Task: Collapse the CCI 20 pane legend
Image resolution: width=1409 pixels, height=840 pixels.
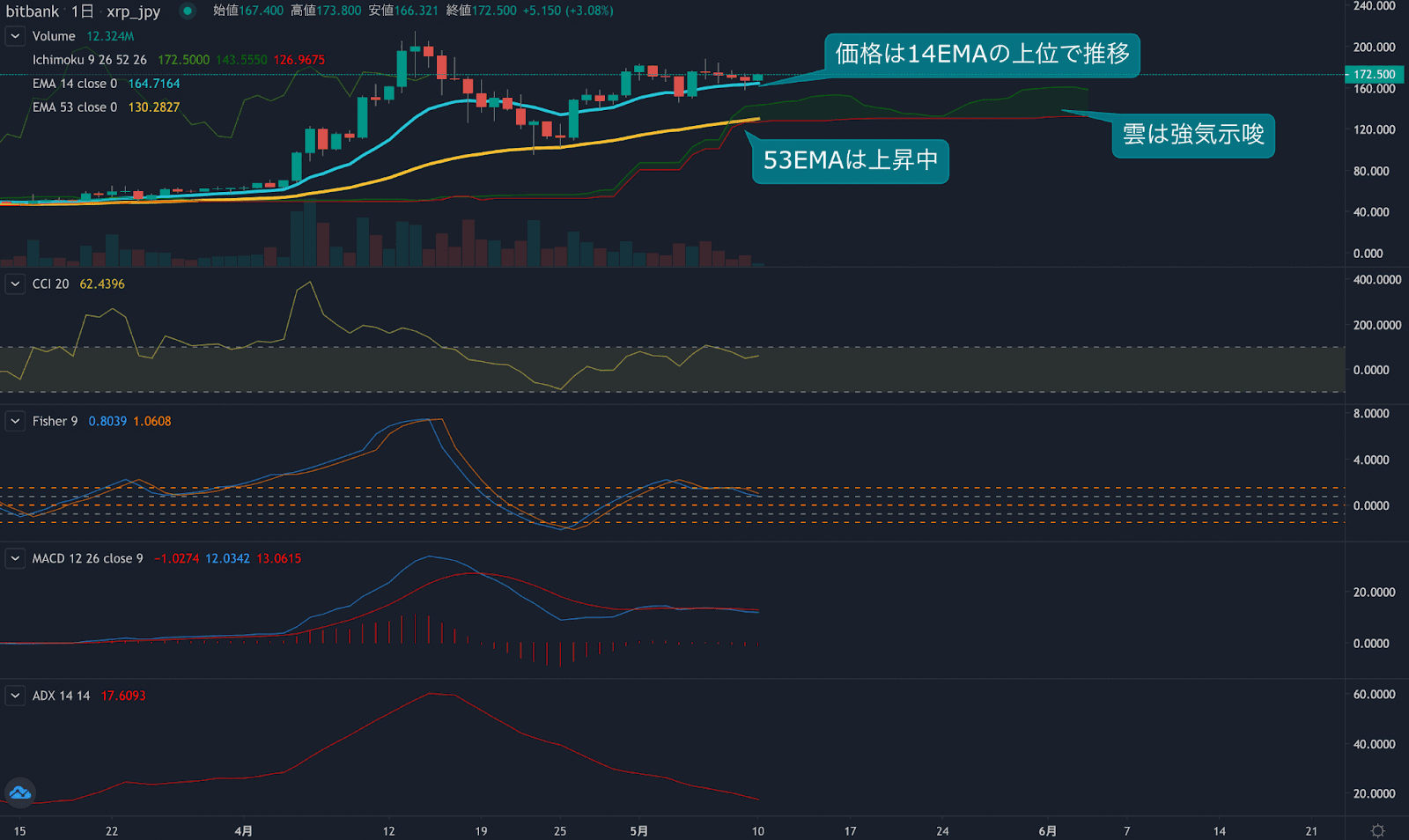Action: 14,284
